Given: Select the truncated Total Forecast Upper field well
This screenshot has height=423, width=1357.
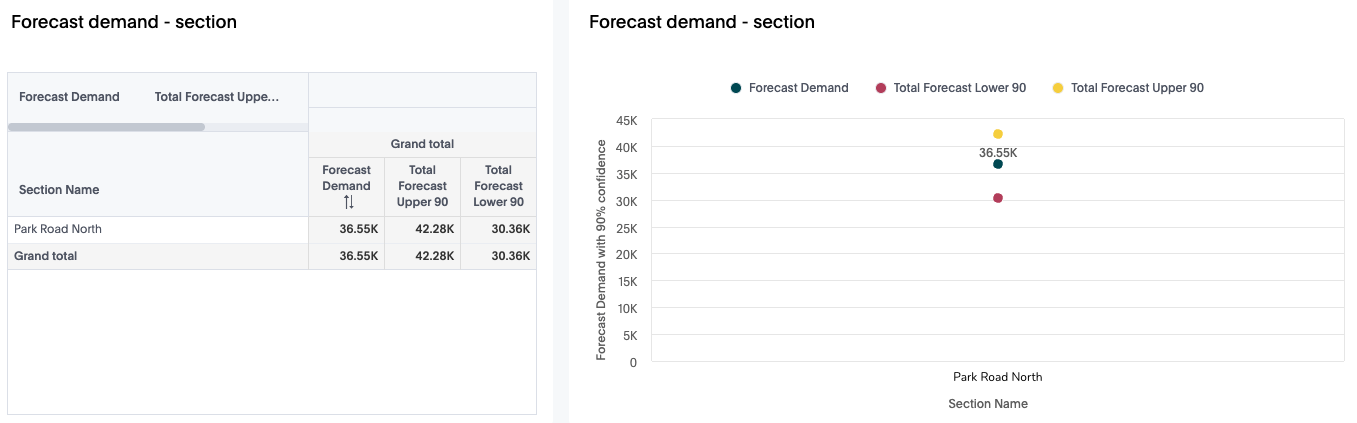Looking at the screenshot, I should coord(216,97).
